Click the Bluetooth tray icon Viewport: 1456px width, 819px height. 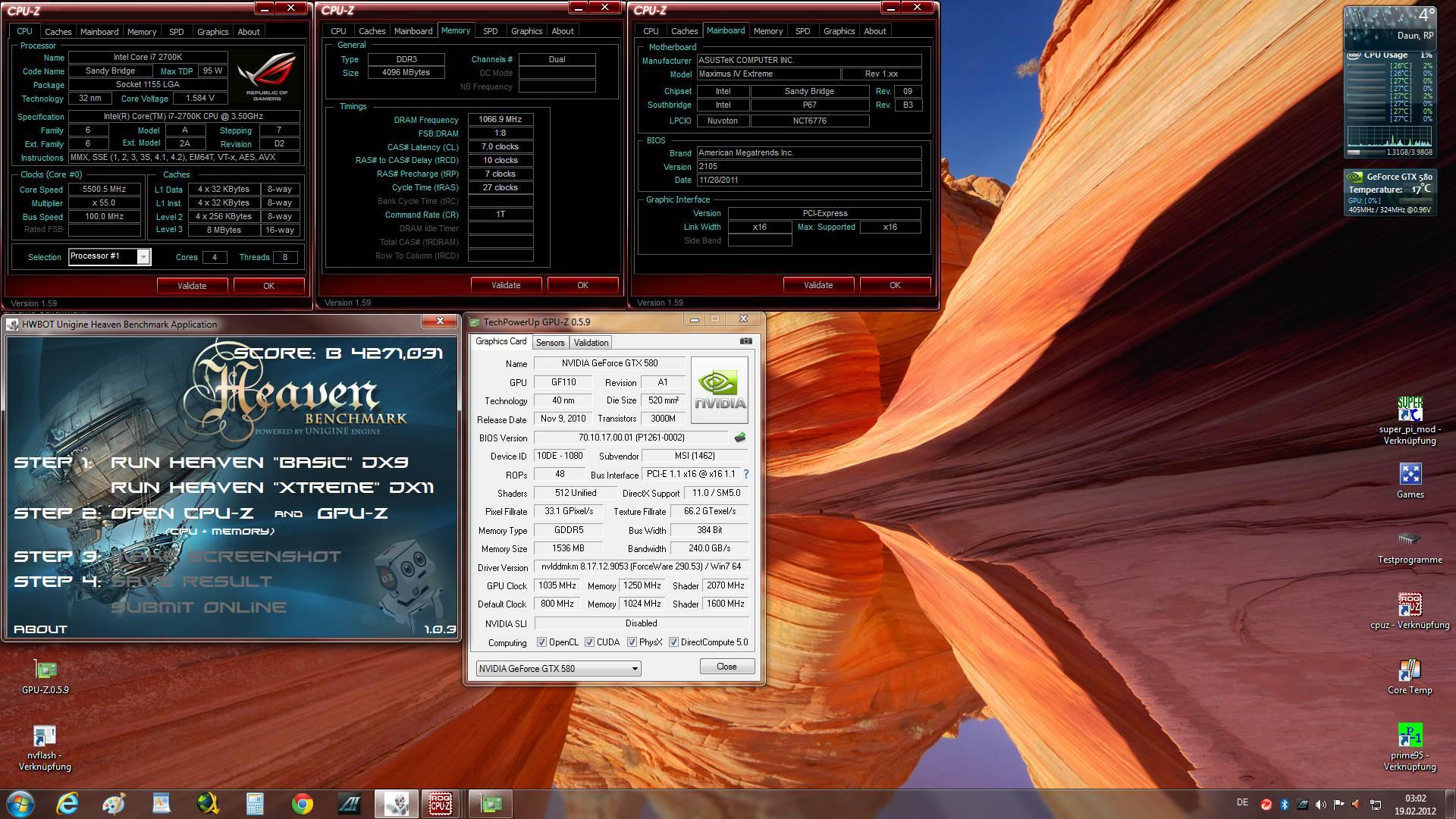coord(1285,804)
